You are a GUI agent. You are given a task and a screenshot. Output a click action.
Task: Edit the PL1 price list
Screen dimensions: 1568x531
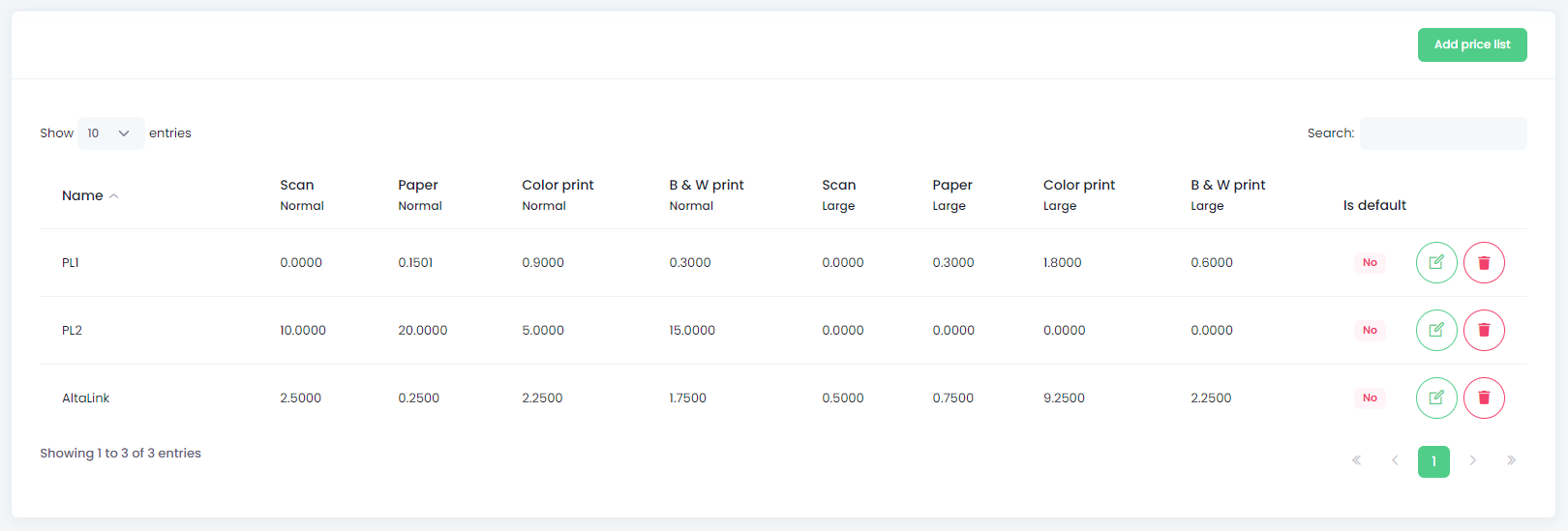pyautogui.click(x=1436, y=262)
